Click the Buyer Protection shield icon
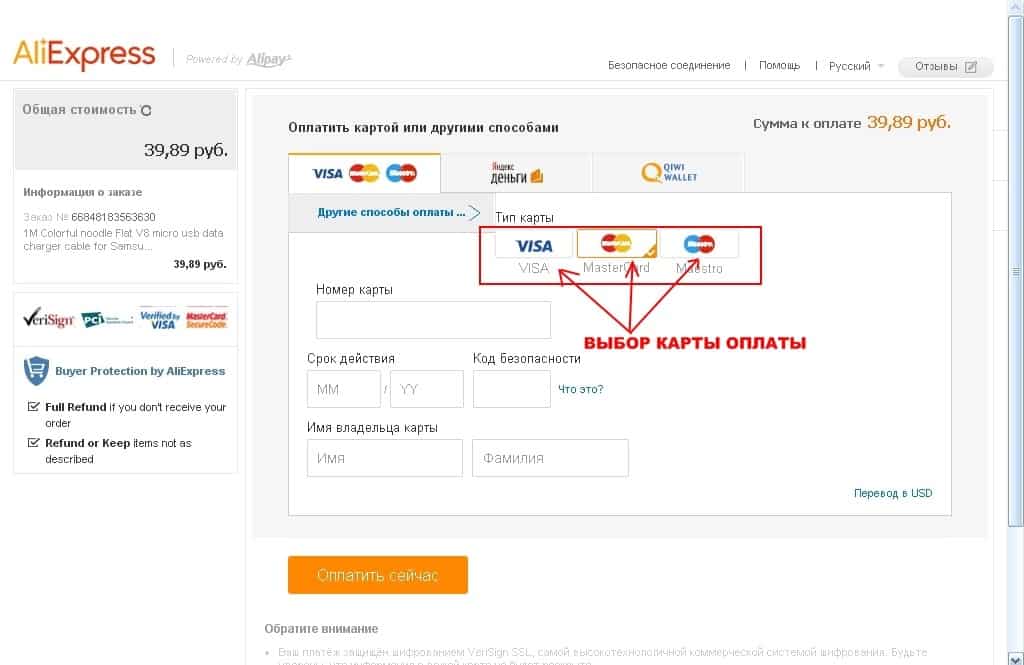Screen dimensions: 1024x665 36,371
